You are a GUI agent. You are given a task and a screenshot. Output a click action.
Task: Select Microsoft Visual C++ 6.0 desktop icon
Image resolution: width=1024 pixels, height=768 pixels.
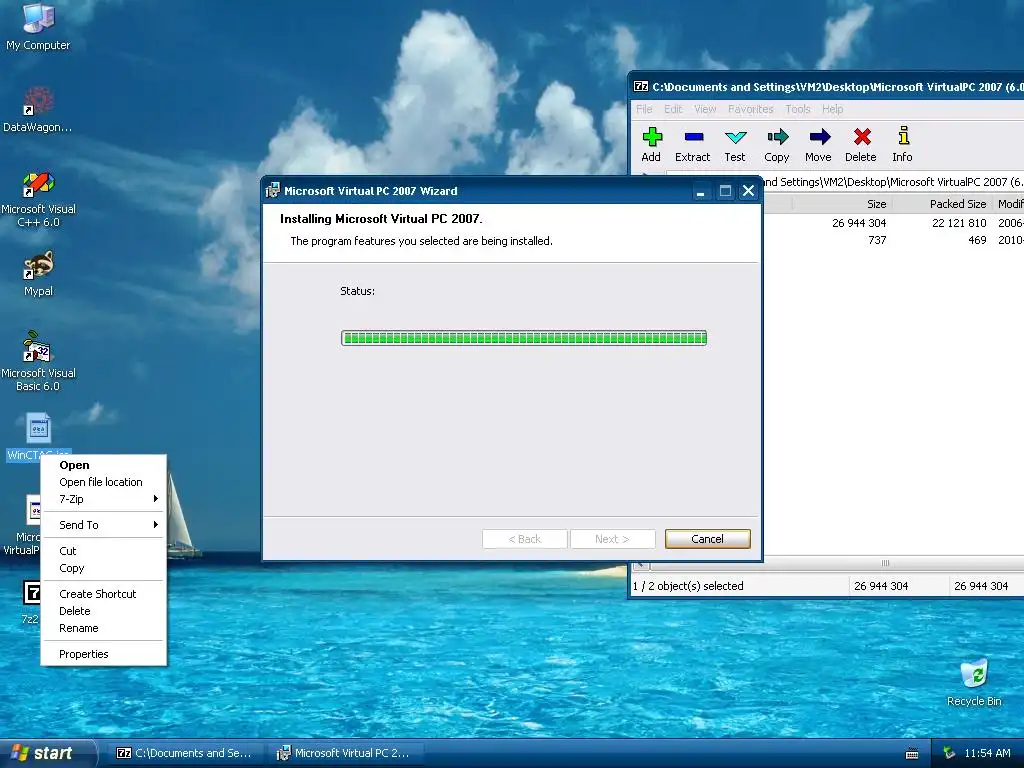(x=38, y=199)
